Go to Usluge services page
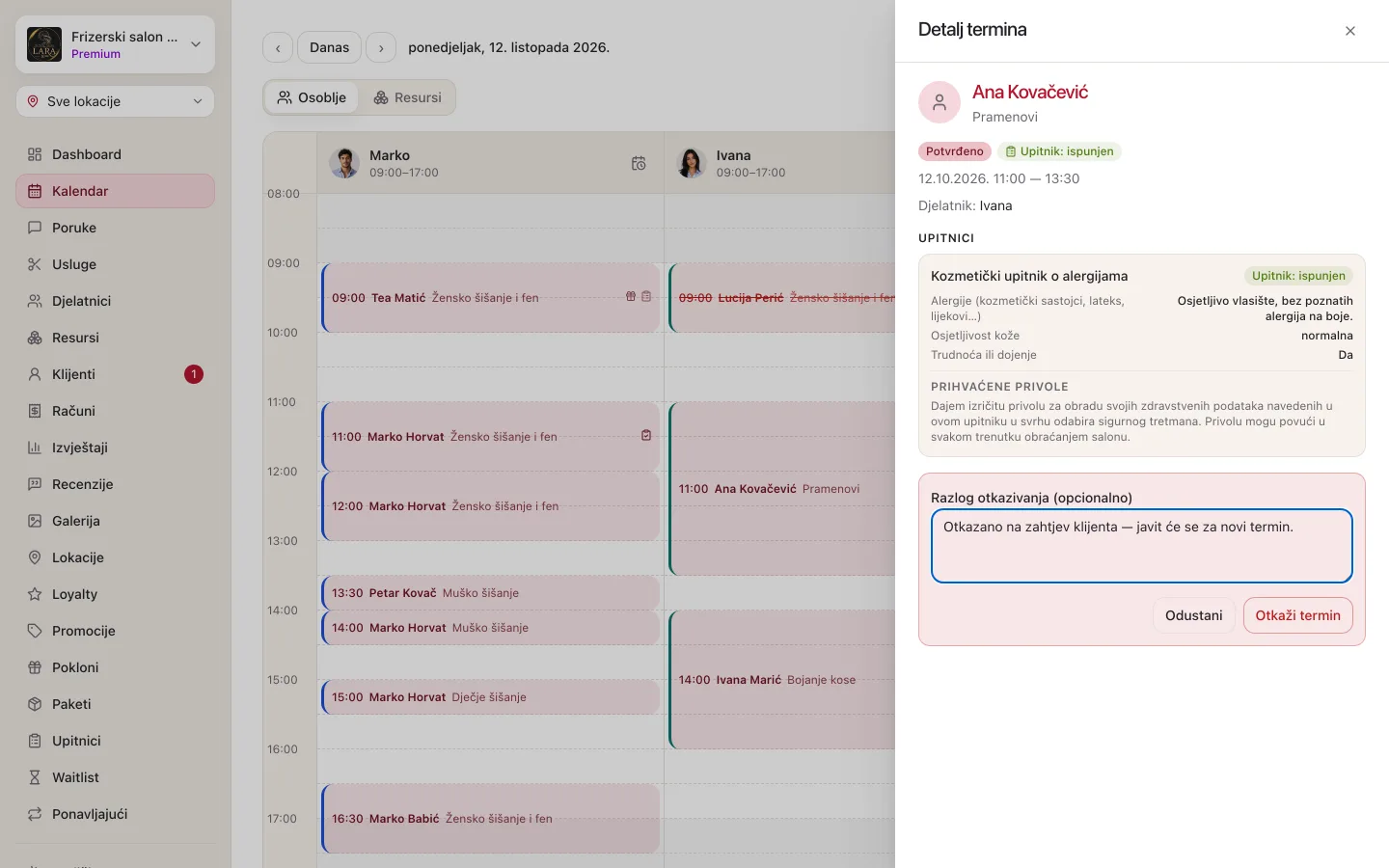1389x868 pixels. [x=115, y=264]
